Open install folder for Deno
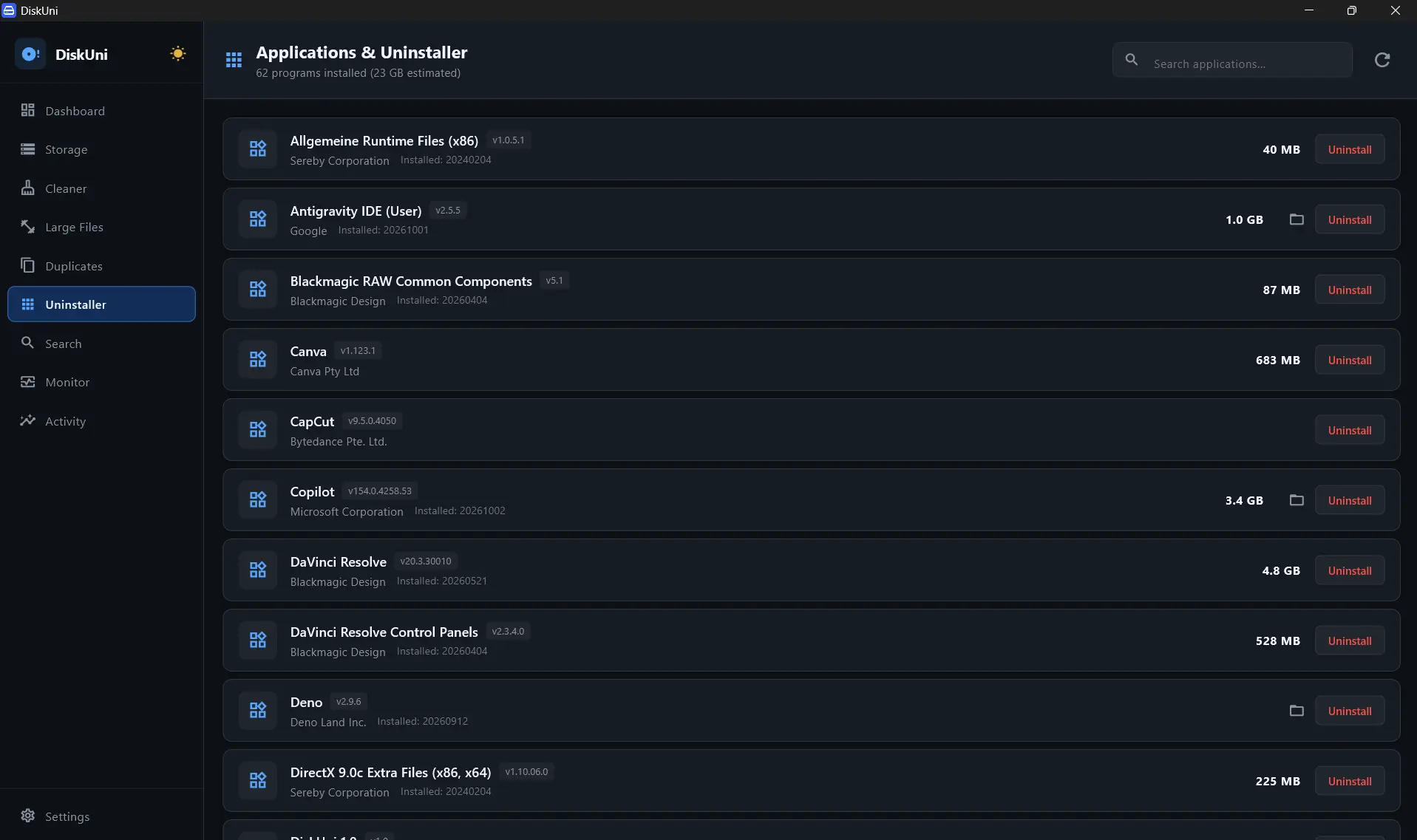Viewport: 1417px width, 840px height. [x=1297, y=711]
